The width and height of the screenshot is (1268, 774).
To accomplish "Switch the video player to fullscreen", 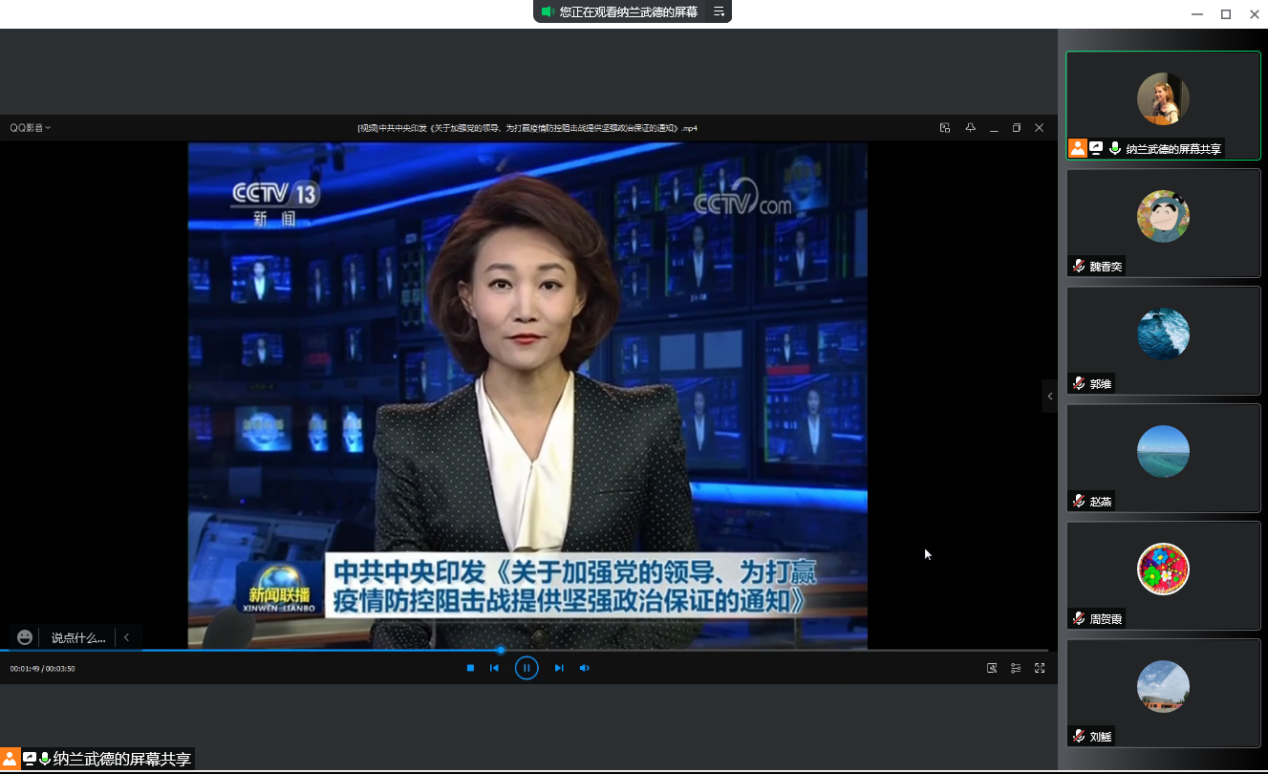I will pyautogui.click(x=1040, y=668).
